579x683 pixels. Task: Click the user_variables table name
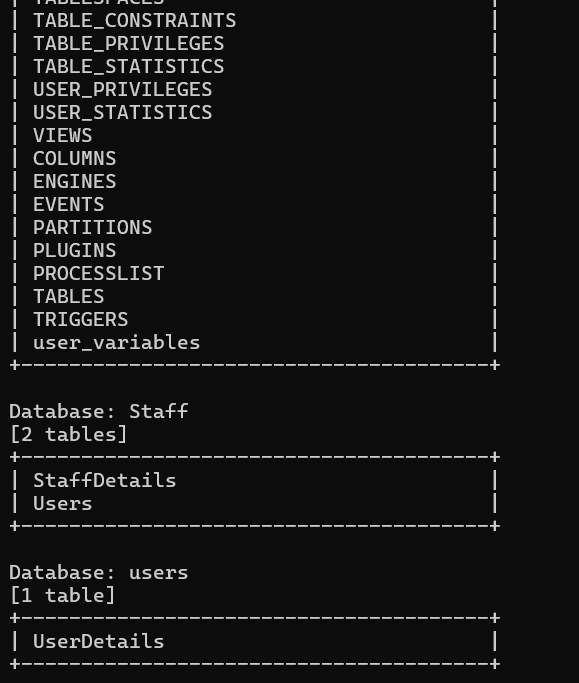(116, 343)
